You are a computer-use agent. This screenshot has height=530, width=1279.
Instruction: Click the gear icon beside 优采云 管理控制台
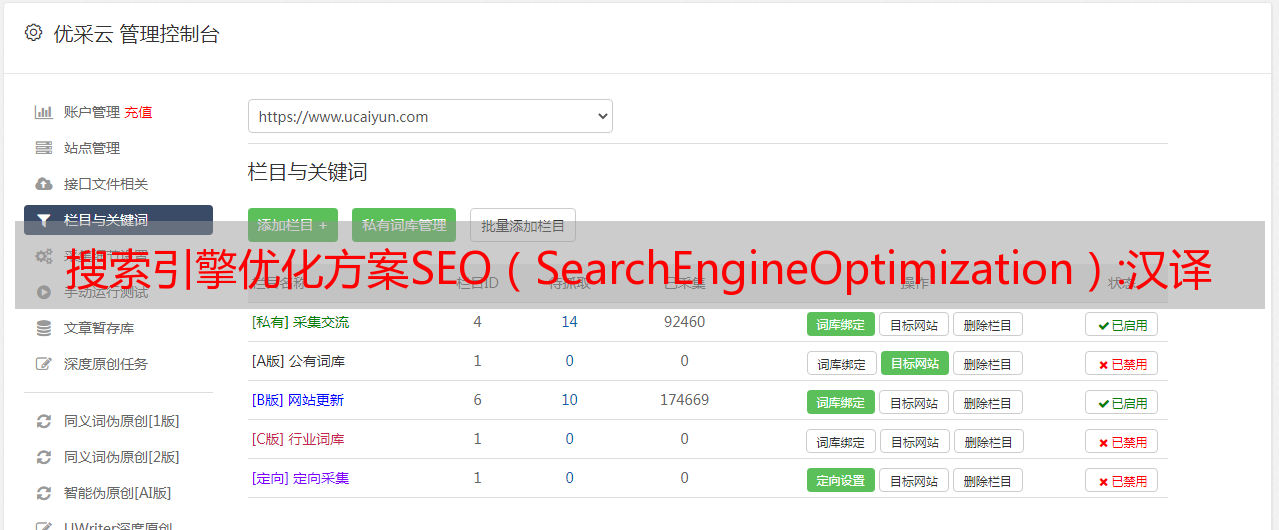pos(34,33)
